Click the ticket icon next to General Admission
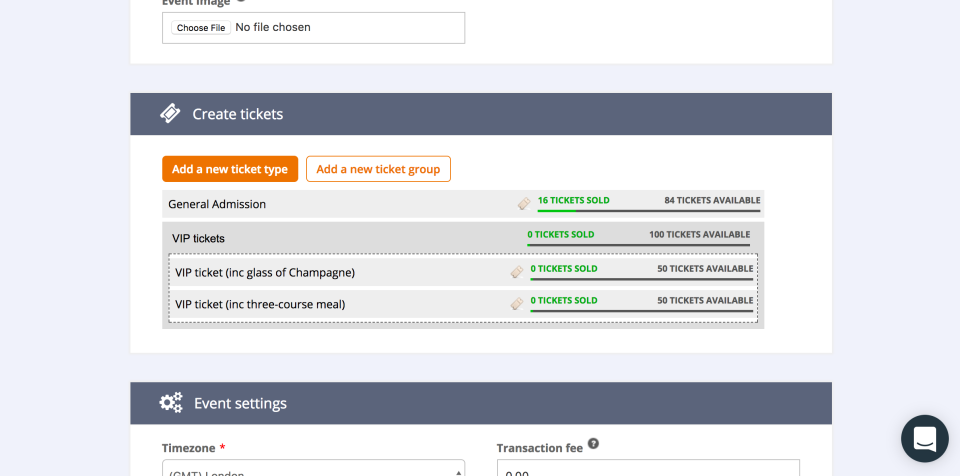Viewport: 960px width, 476px height. point(524,204)
